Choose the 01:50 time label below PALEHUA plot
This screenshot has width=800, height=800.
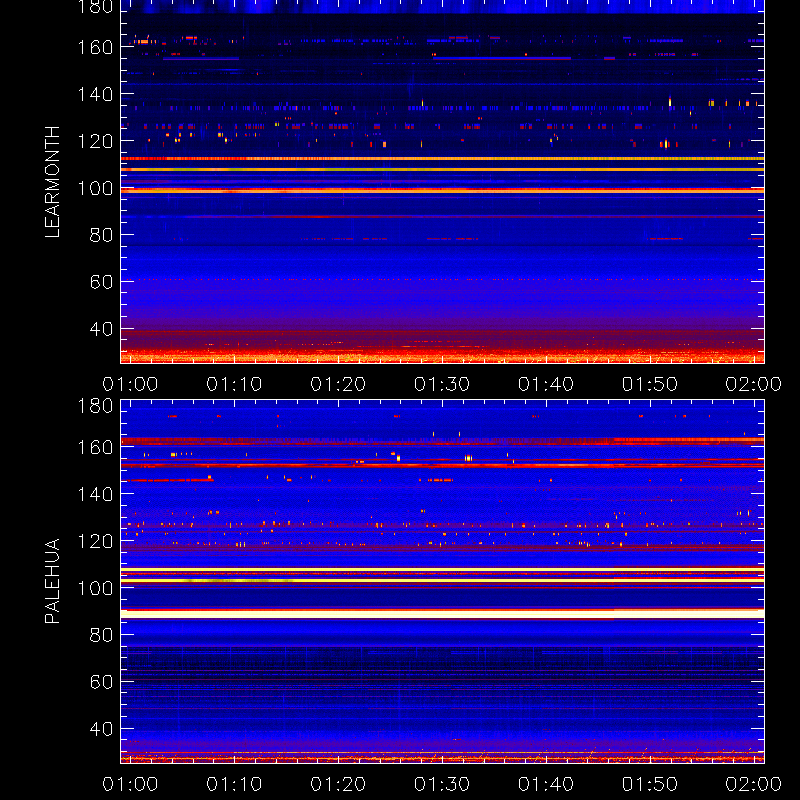[650, 784]
